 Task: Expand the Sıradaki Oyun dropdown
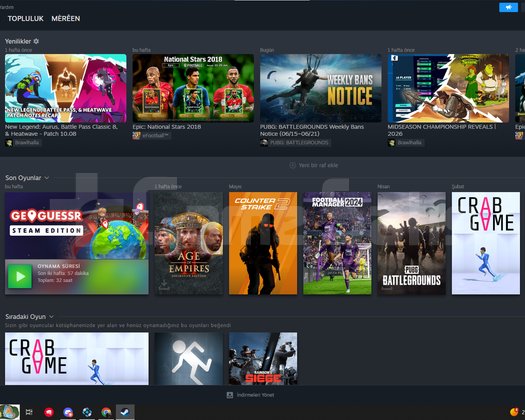point(51,317)
